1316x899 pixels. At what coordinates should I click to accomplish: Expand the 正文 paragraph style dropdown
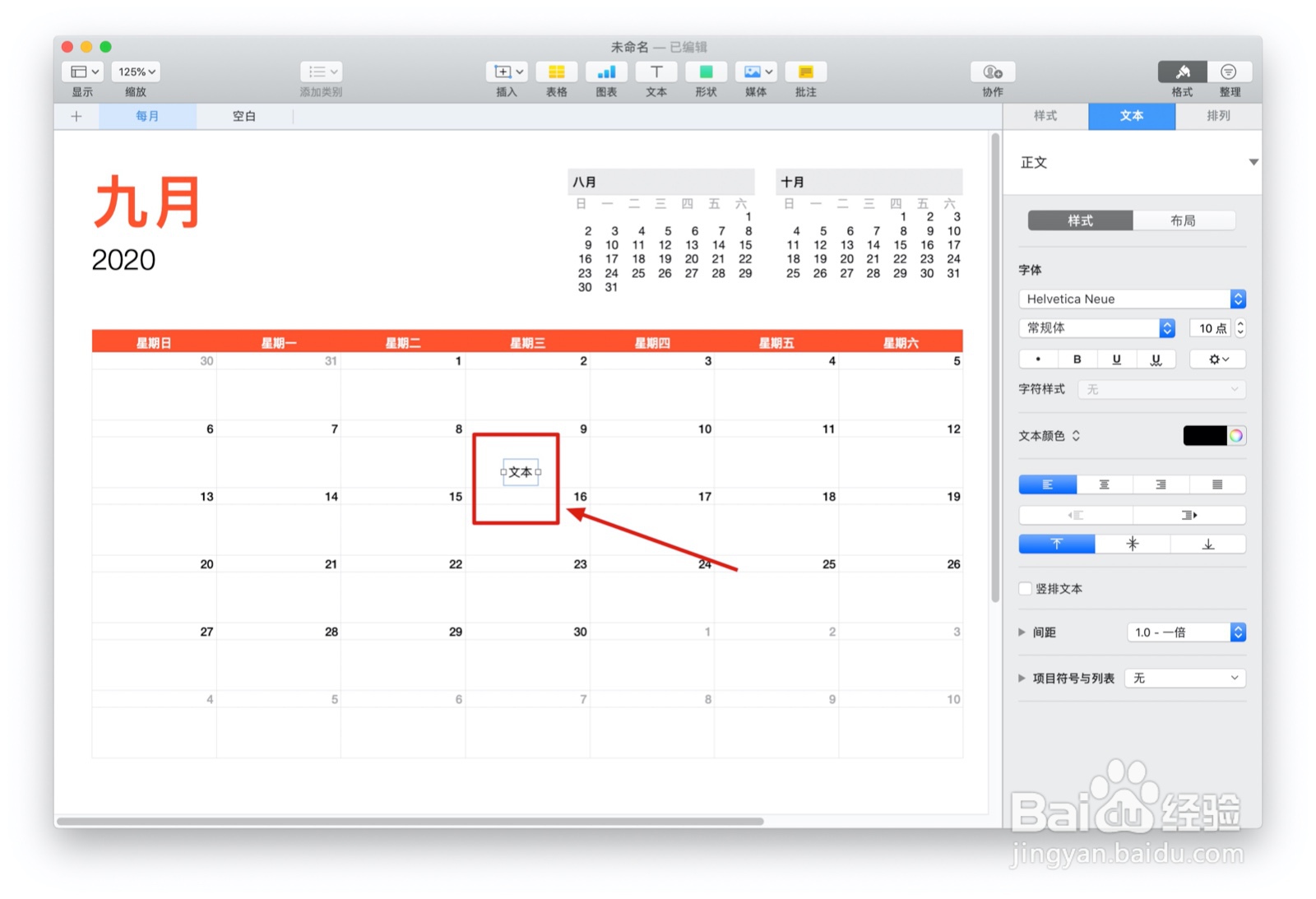(x=1253, y=162)
